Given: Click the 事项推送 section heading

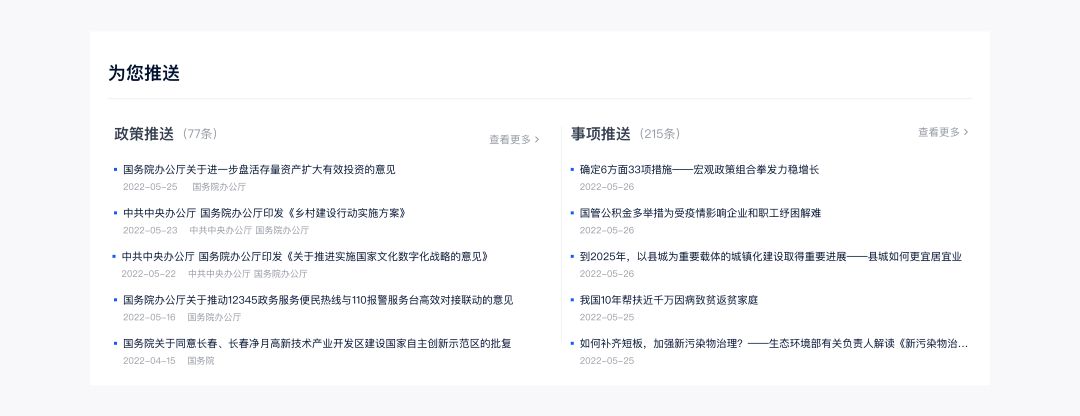Looking at the screenshot, I should (x=601, y=134).
